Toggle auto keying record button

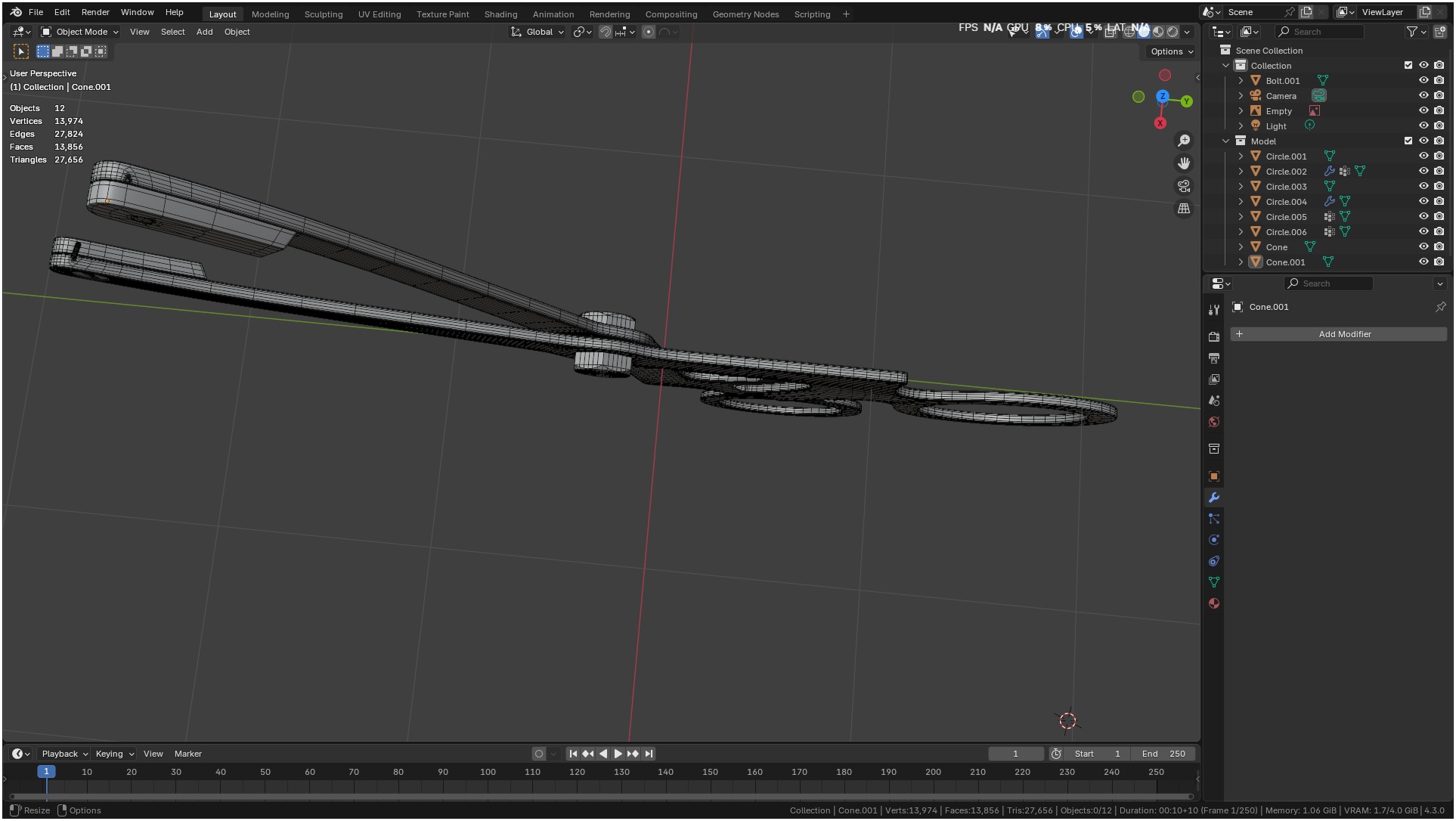coord(539,754)
